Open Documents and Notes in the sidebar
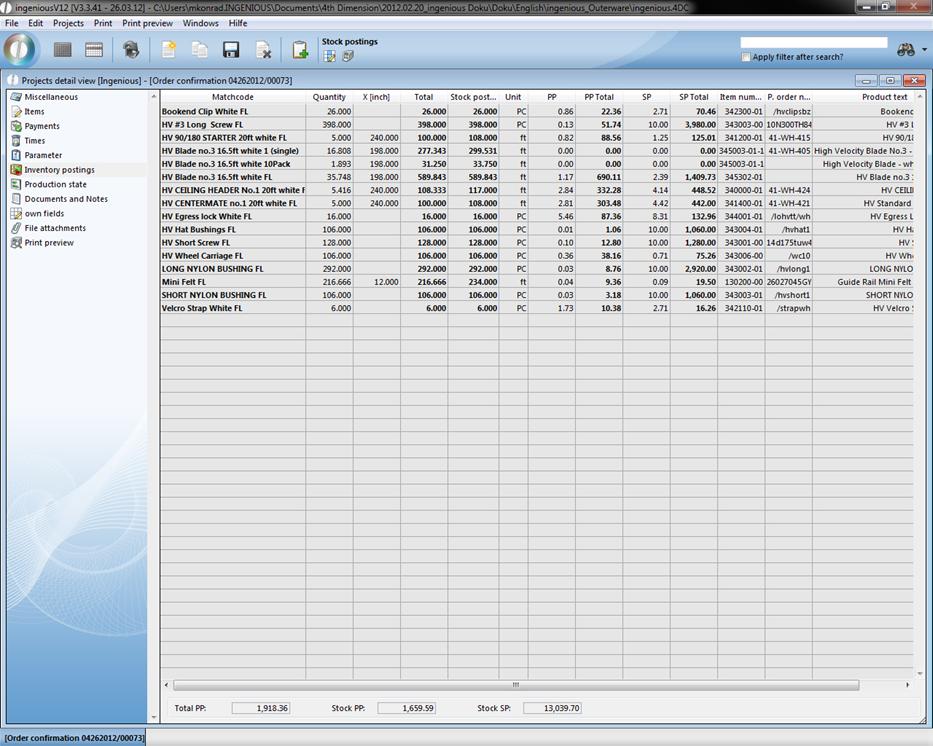 click(x=66, y=199)
